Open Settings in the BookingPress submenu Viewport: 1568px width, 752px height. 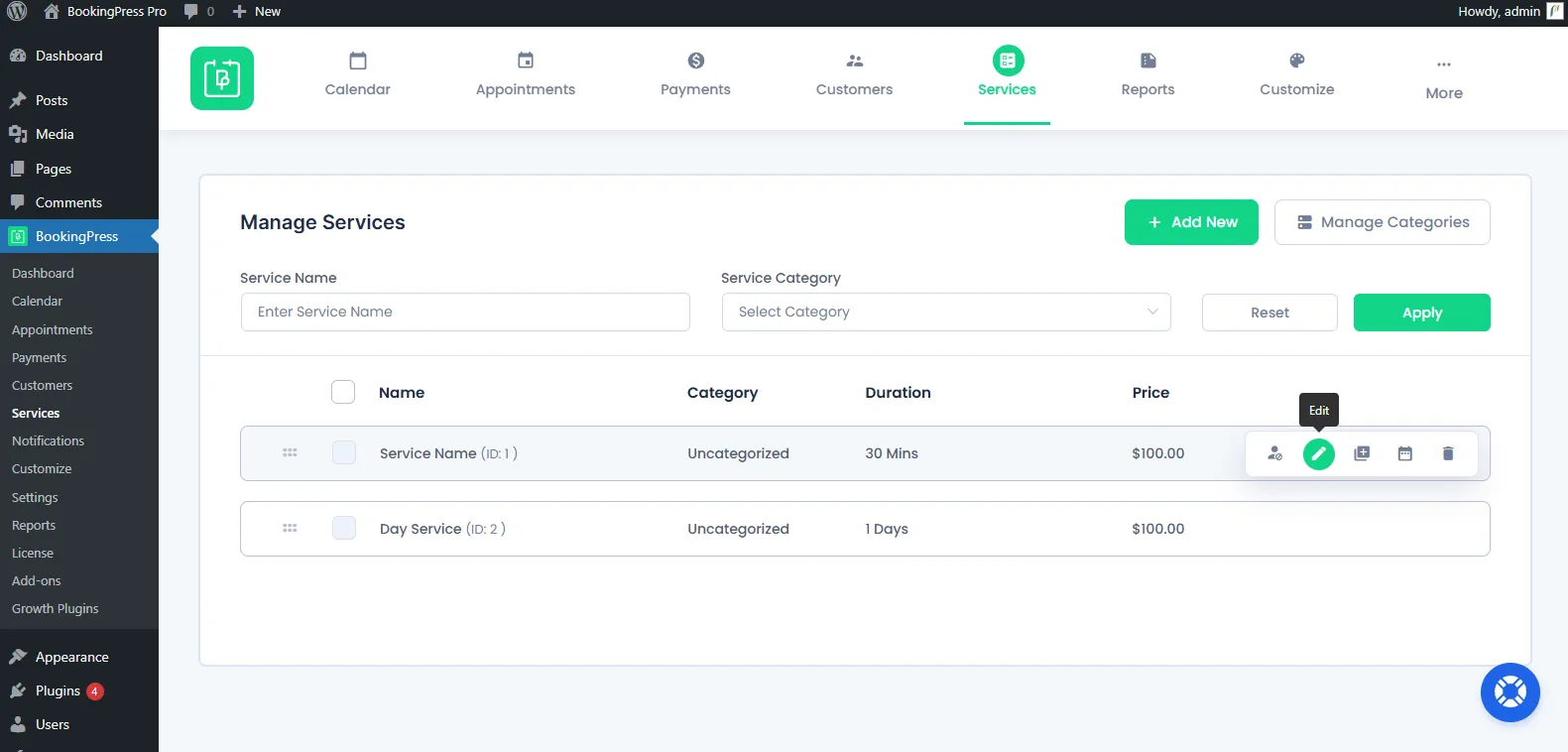[x=35, y=497]
